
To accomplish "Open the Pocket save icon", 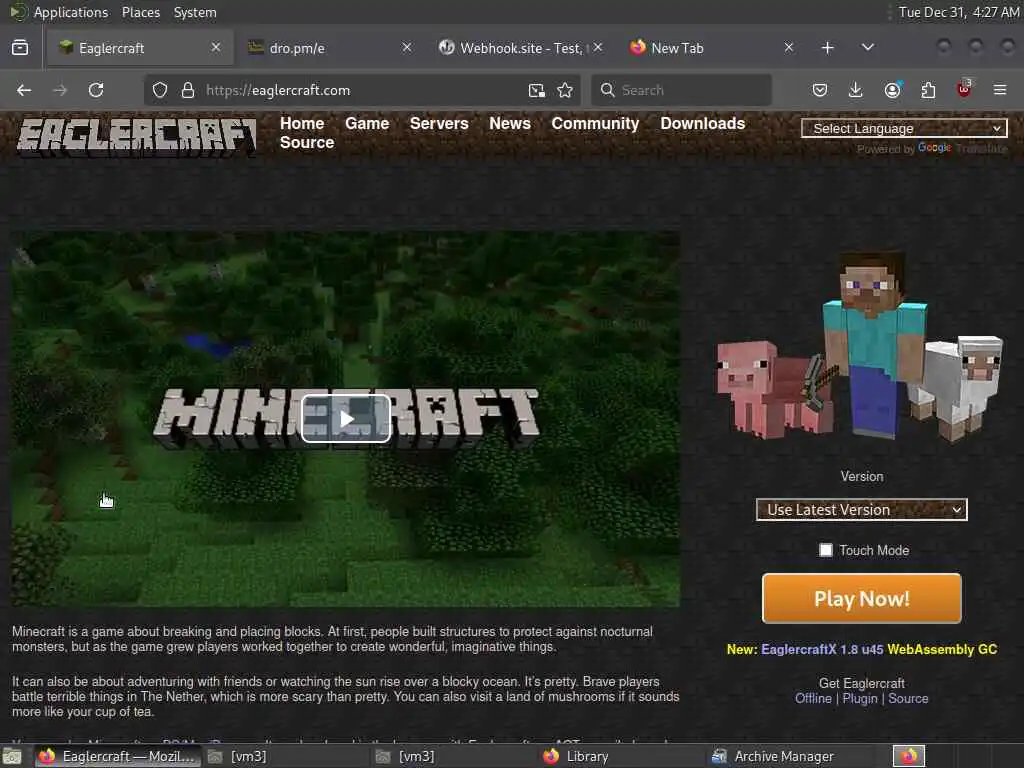I will click(820, 90).
